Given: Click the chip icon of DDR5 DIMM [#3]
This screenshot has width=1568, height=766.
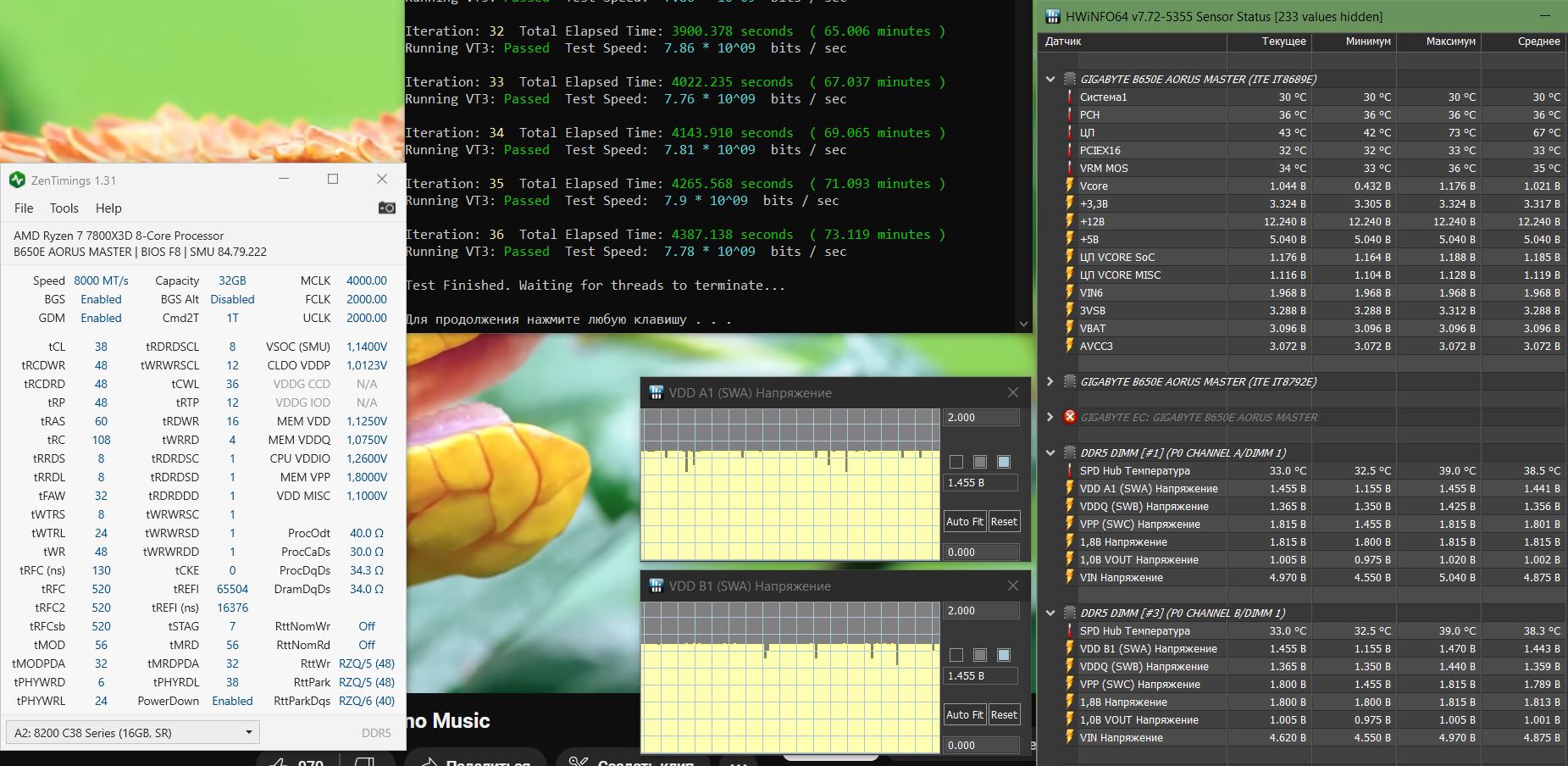Looking at the screenshot, I should (x=1070, y=613).
